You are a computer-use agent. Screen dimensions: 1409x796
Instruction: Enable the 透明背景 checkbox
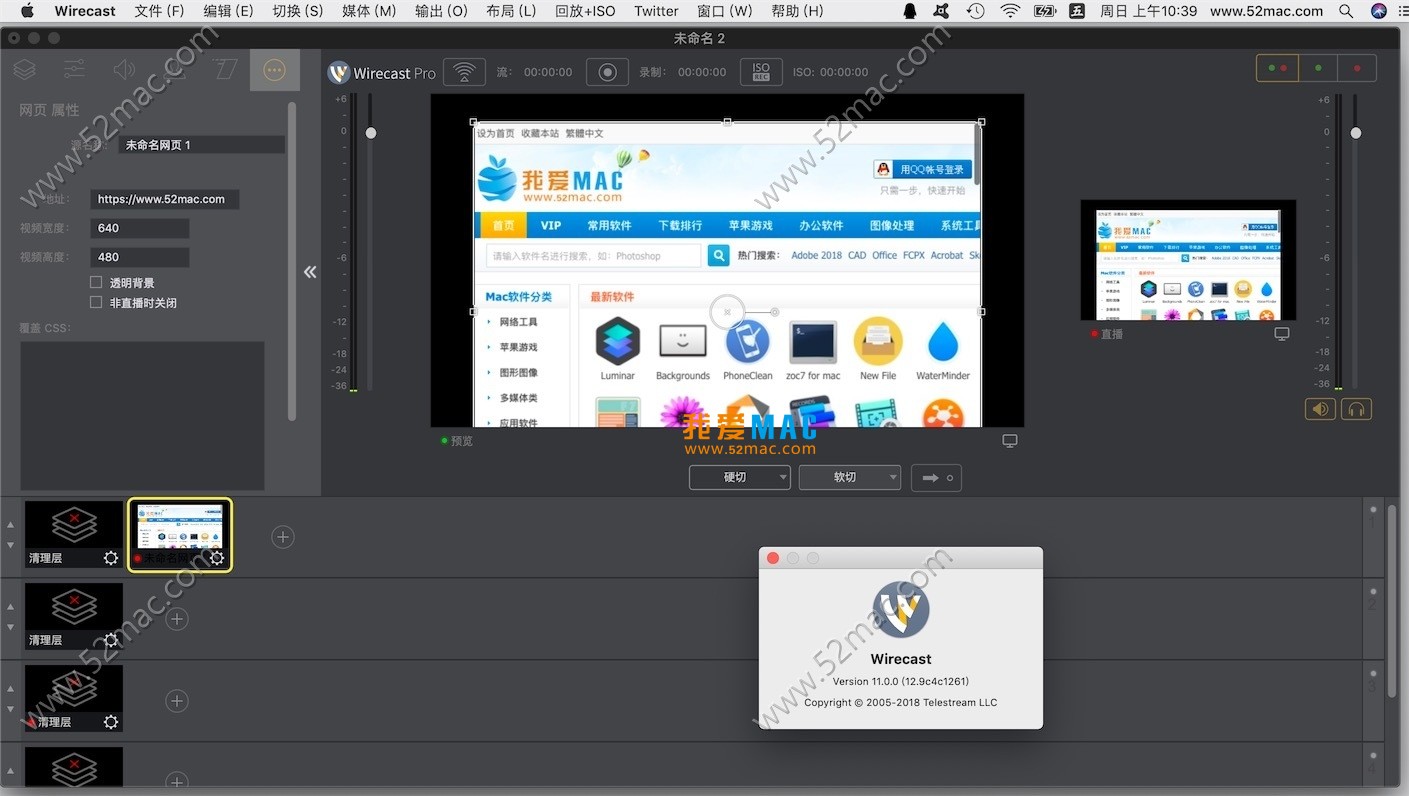[97, 283]
